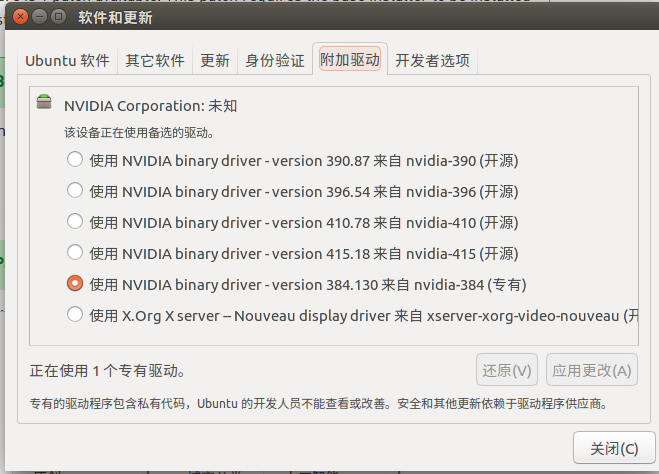The width and height of the screenshot is (659, 474).
Task: Open the 其它软件 tab
Action: coord(155,61)
